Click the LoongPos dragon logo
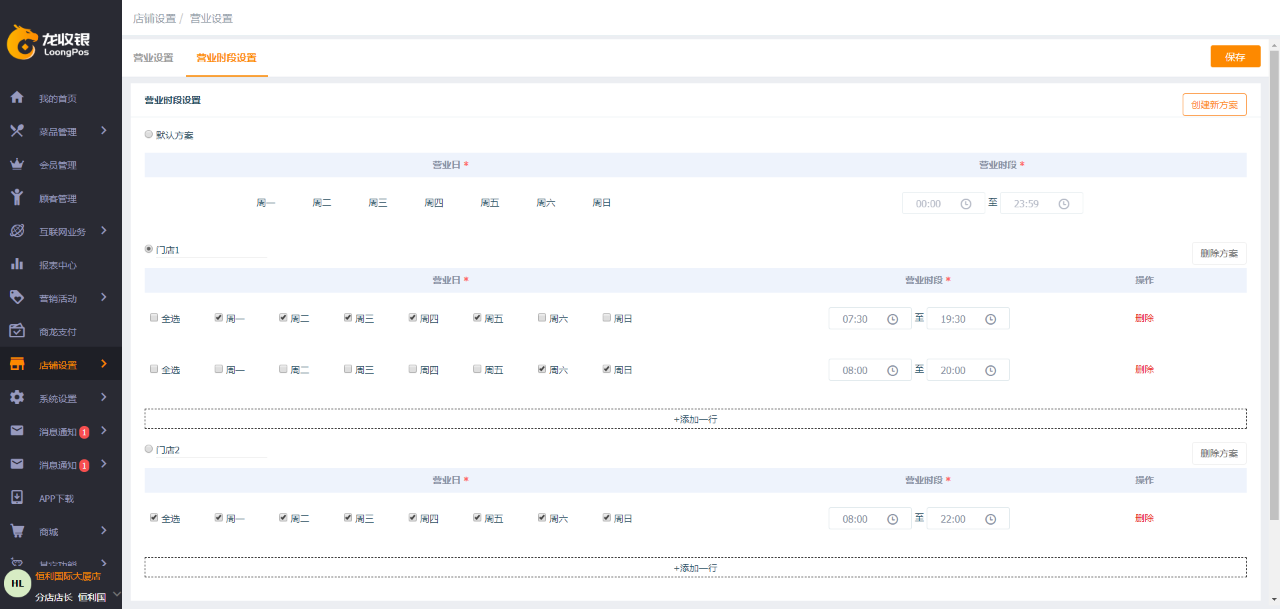The height and width of the screenshot is (609, 1280). tap(22, 42)
